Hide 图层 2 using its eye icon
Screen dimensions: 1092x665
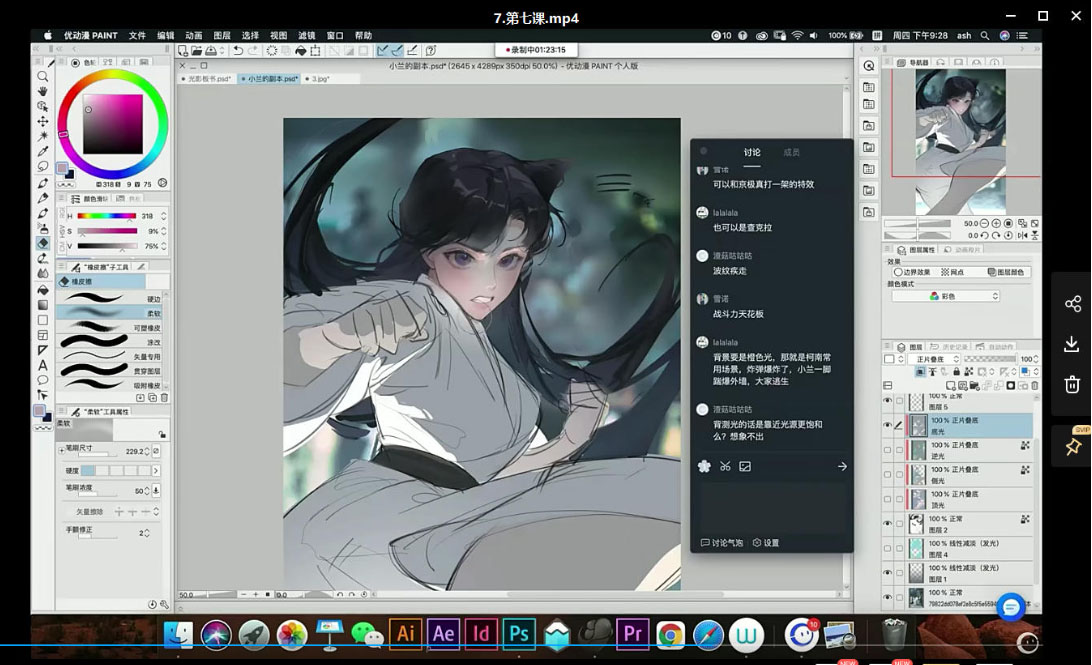(x=887, y=524)
